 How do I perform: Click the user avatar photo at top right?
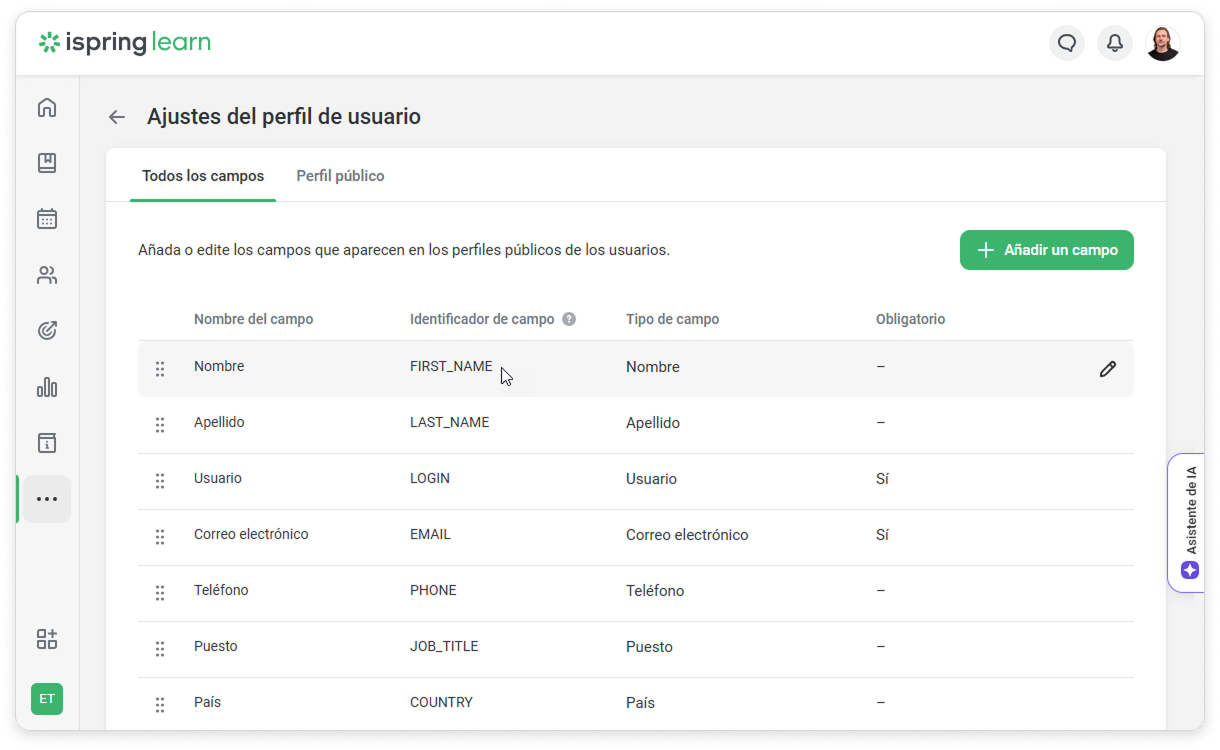point(1162,43)
